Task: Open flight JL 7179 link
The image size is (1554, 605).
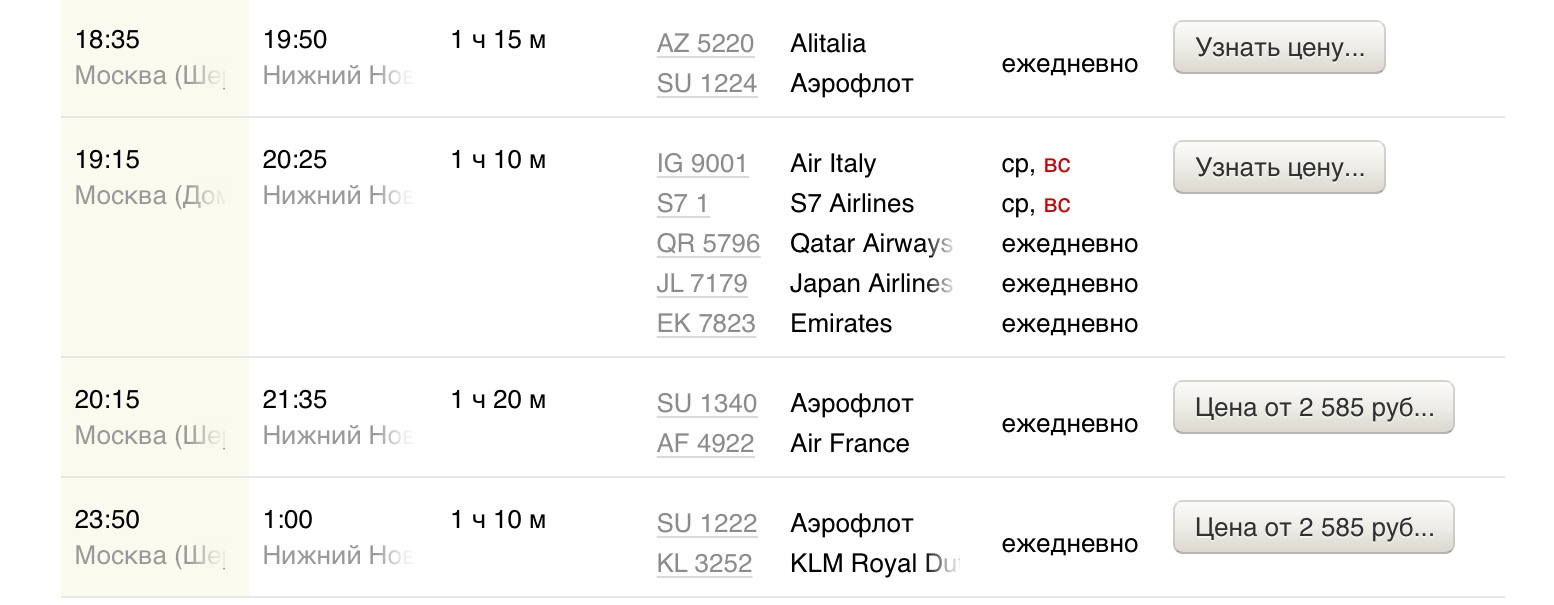Action: pos(702,284)
